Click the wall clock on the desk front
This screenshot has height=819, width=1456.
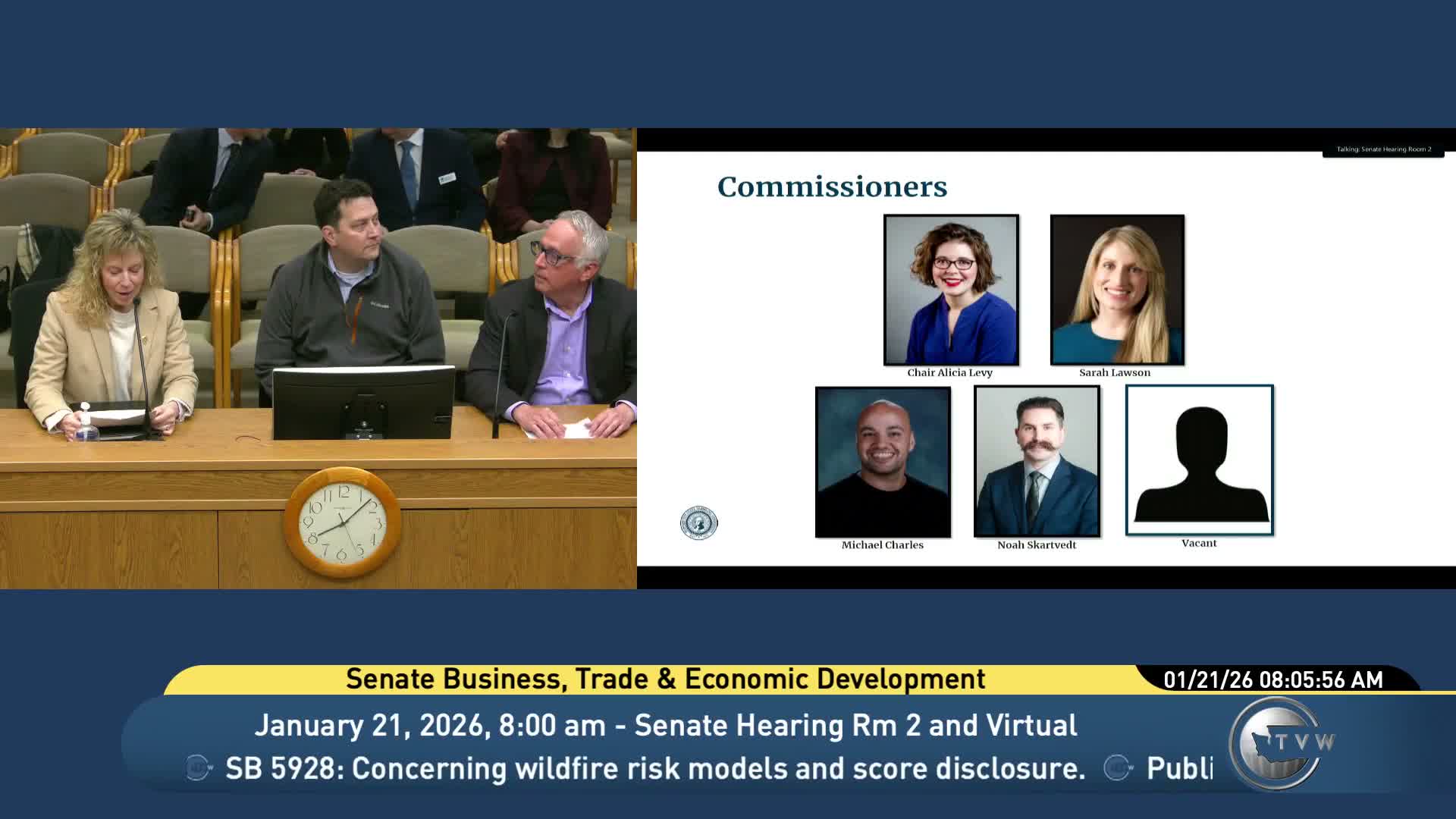coord(343,523)
